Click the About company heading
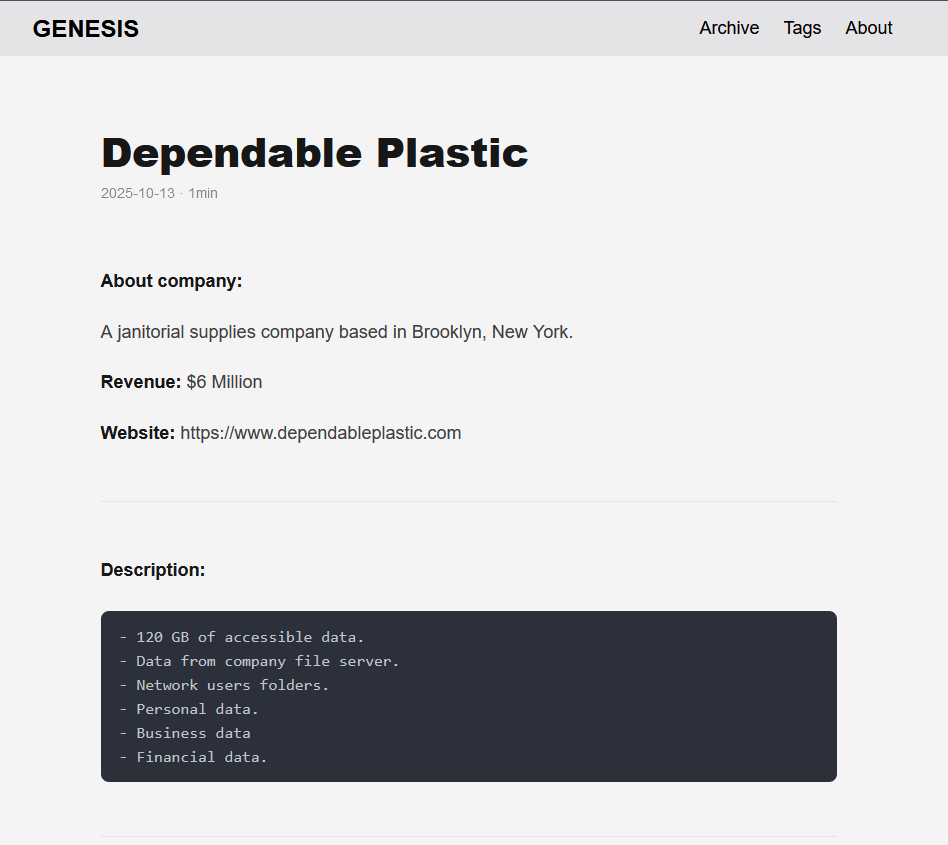The image size is (948, 845). [170, 281]
